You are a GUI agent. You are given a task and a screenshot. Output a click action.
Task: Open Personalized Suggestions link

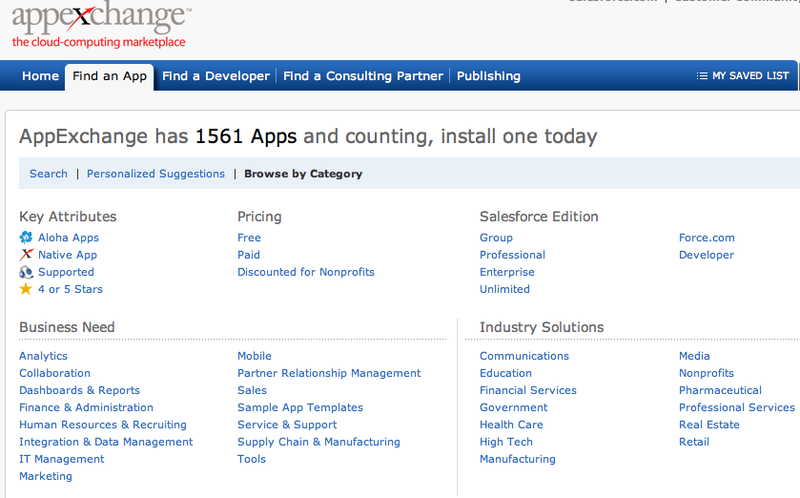(156, 174)
